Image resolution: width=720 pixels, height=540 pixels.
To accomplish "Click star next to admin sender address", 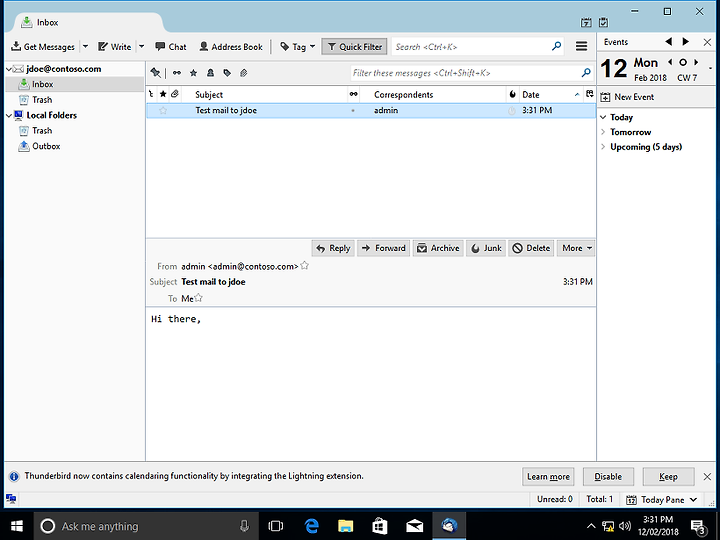I will click(304, 265).
